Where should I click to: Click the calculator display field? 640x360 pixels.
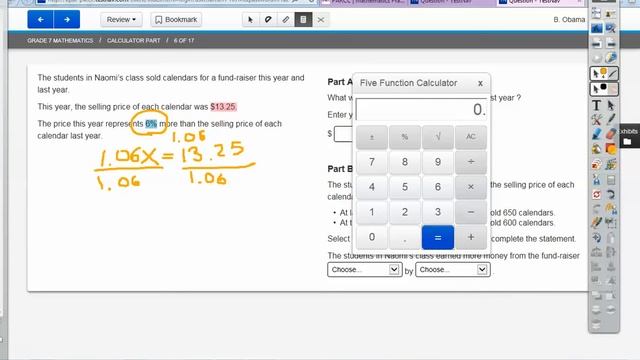click(x=422, y=109)
